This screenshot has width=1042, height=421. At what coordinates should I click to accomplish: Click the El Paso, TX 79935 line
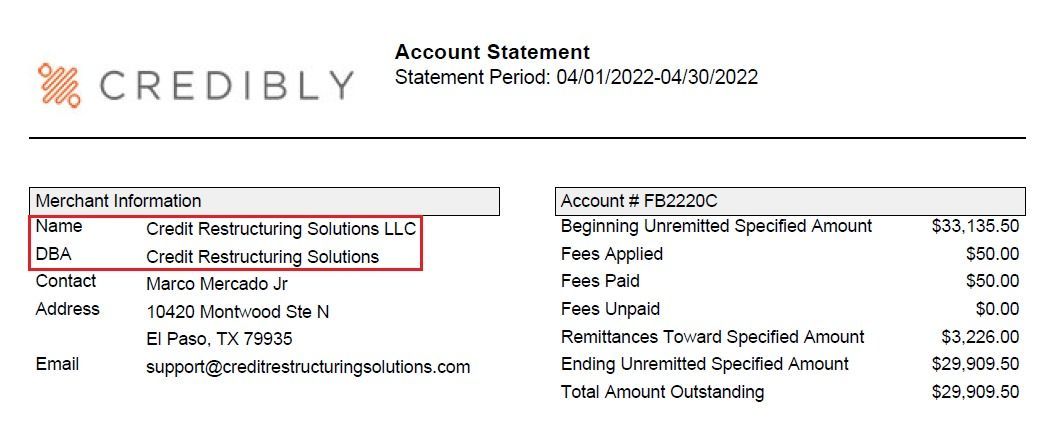click(219, 339)
